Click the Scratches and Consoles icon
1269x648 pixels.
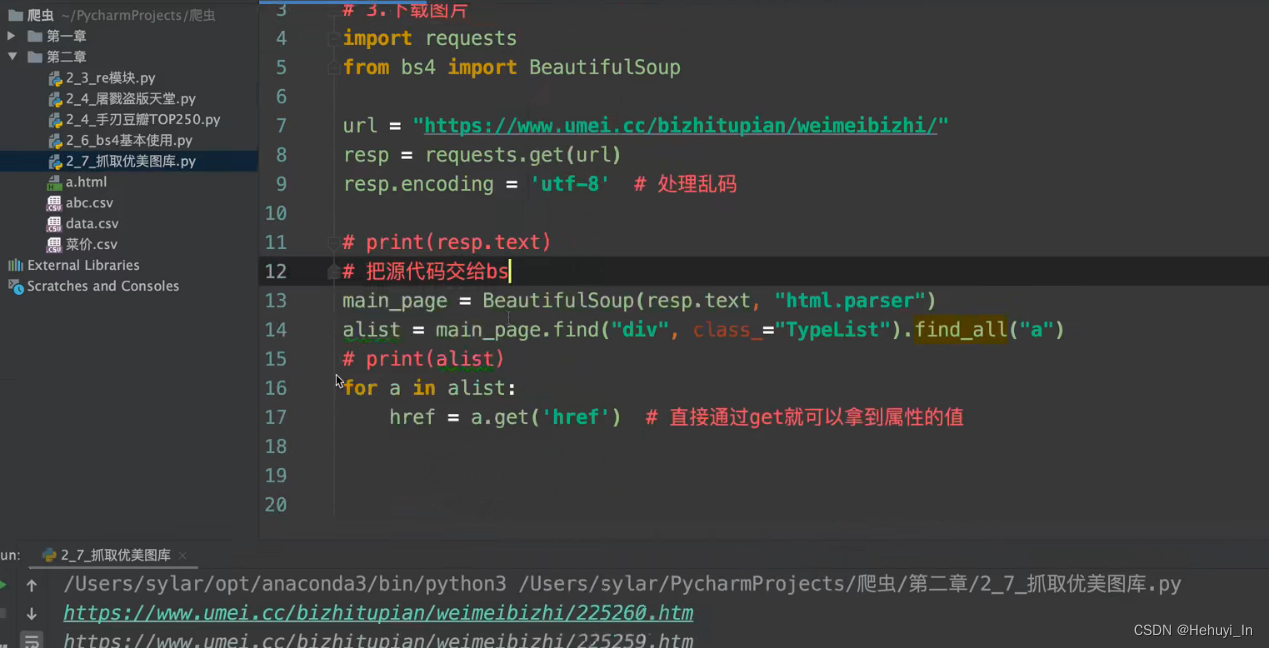point(15,286)
